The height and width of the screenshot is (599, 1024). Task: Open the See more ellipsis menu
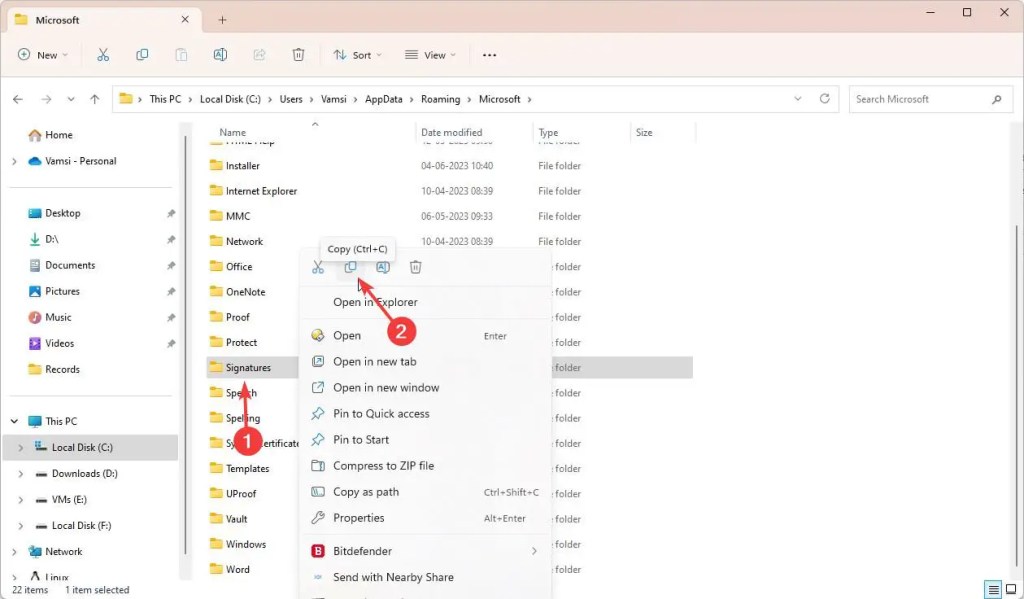click(x=489, y=55)
